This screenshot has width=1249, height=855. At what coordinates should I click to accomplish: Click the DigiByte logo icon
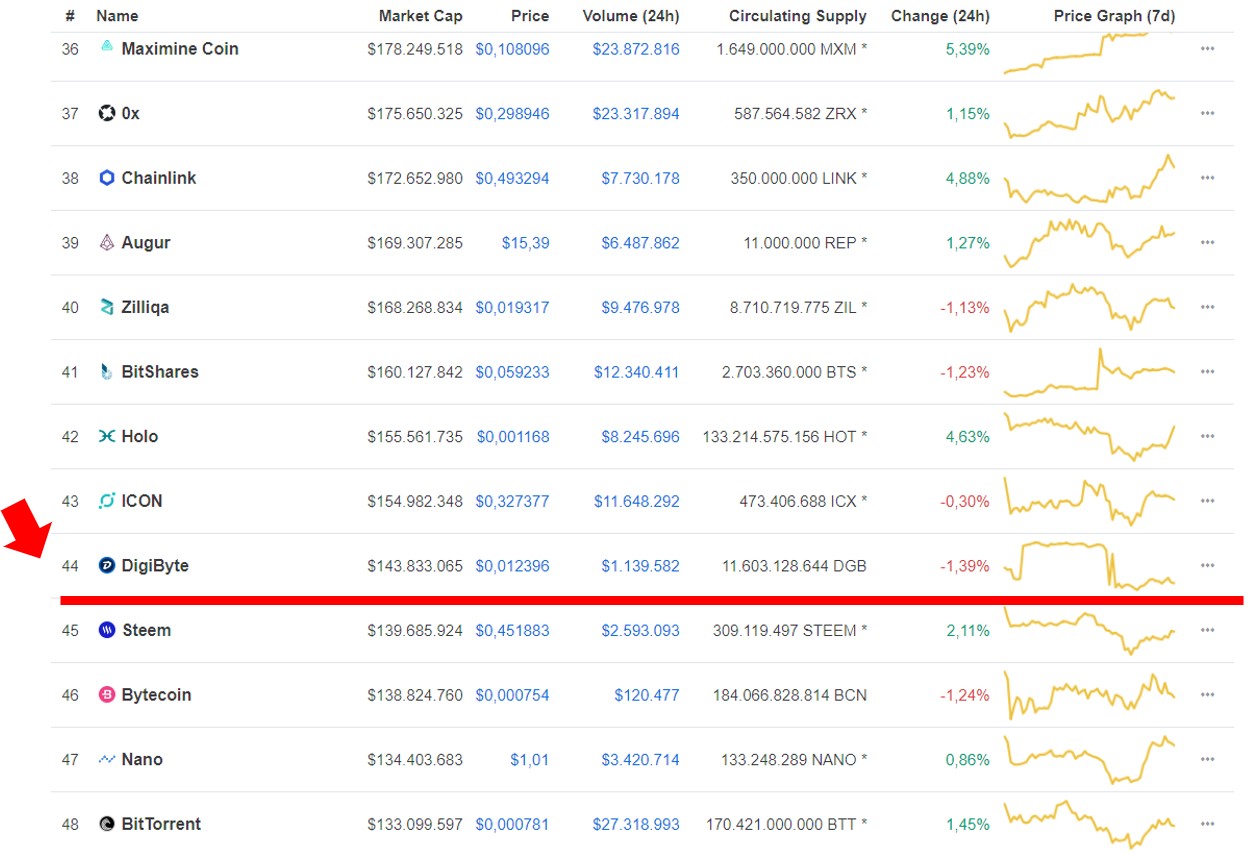(x=107, y=566)
